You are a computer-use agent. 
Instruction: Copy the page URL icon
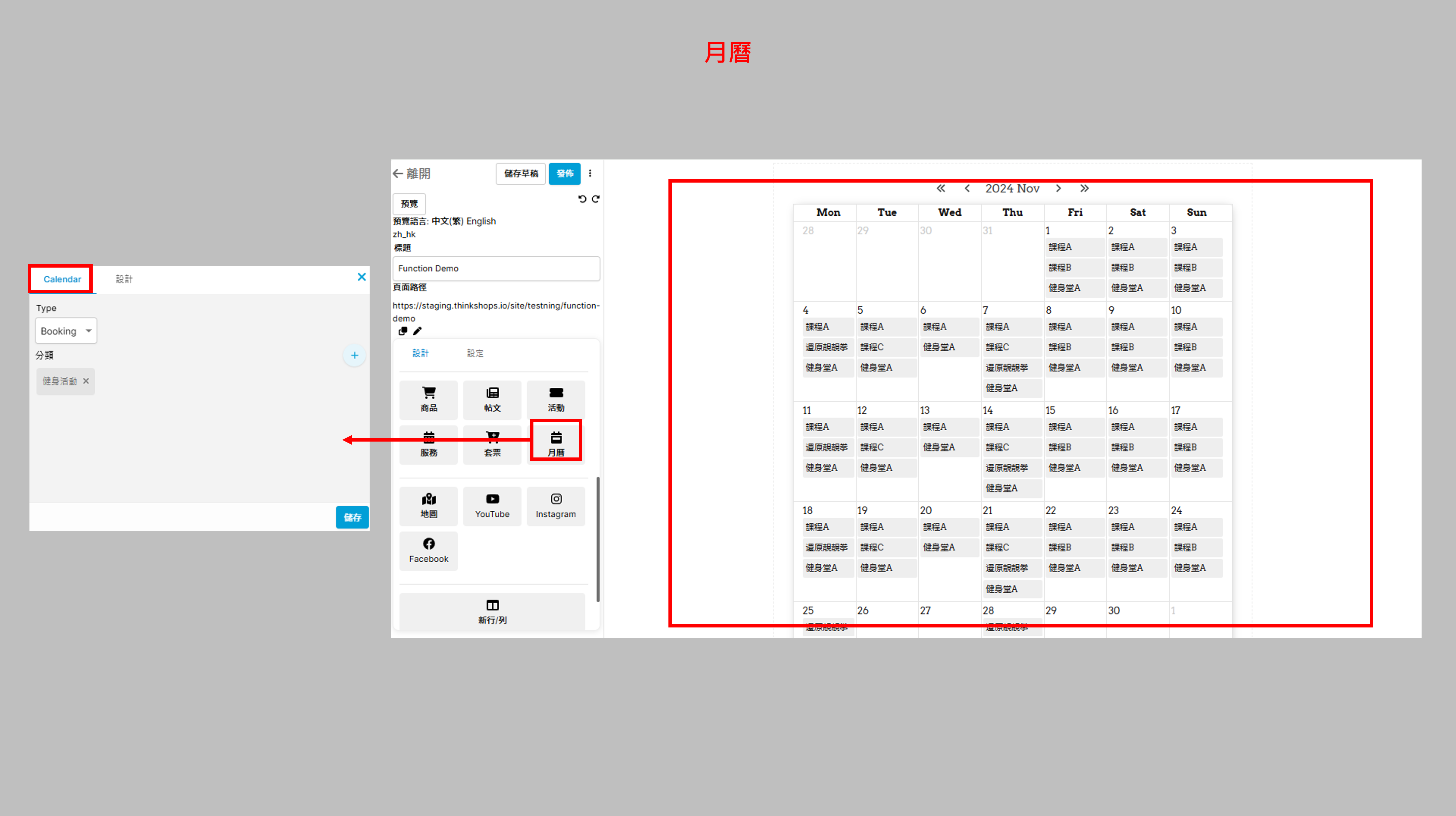[x=402, y=331]
